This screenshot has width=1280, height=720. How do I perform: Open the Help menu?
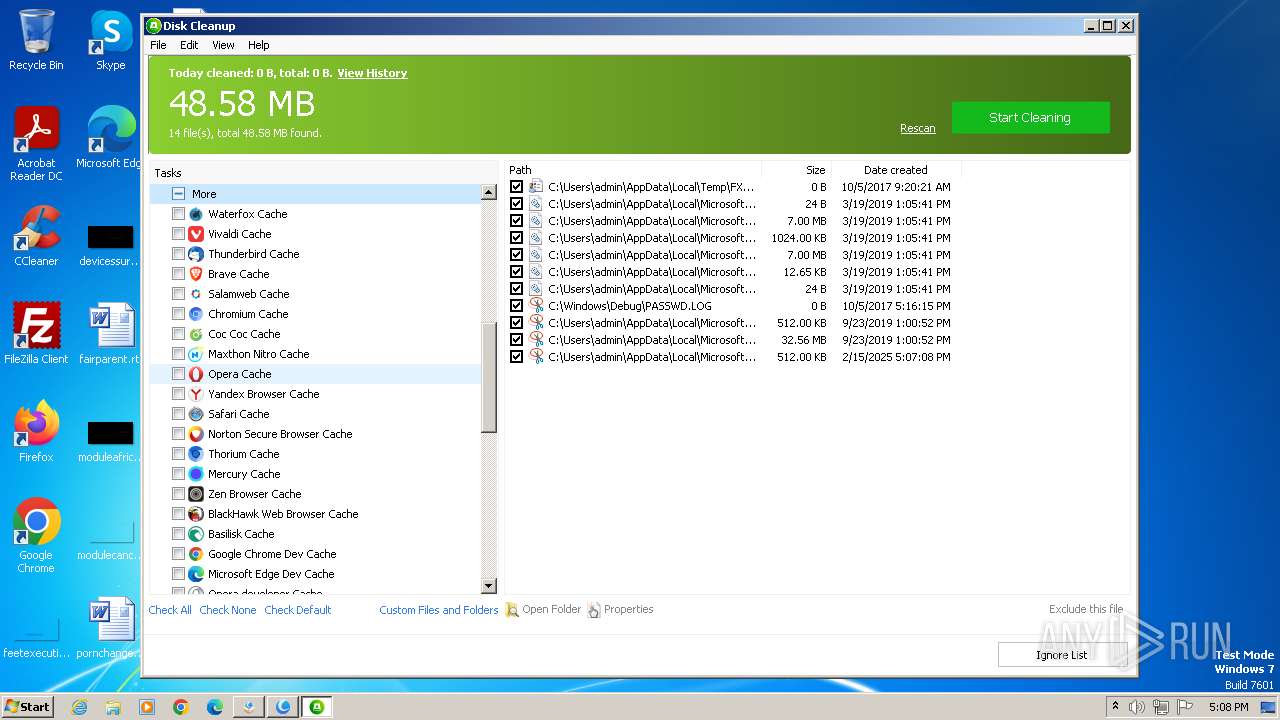point(259,45)
